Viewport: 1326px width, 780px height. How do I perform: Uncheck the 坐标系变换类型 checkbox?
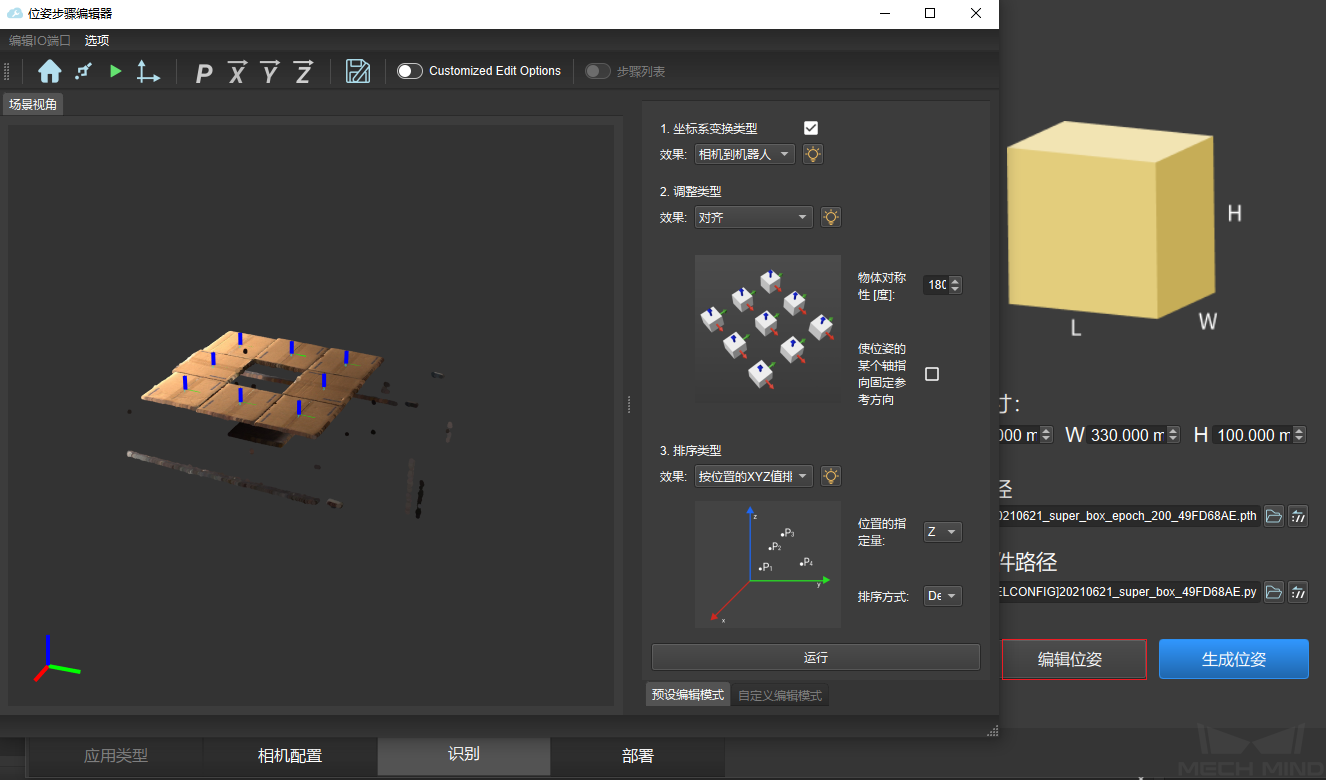pyautogui.click(x=811, y=128)
